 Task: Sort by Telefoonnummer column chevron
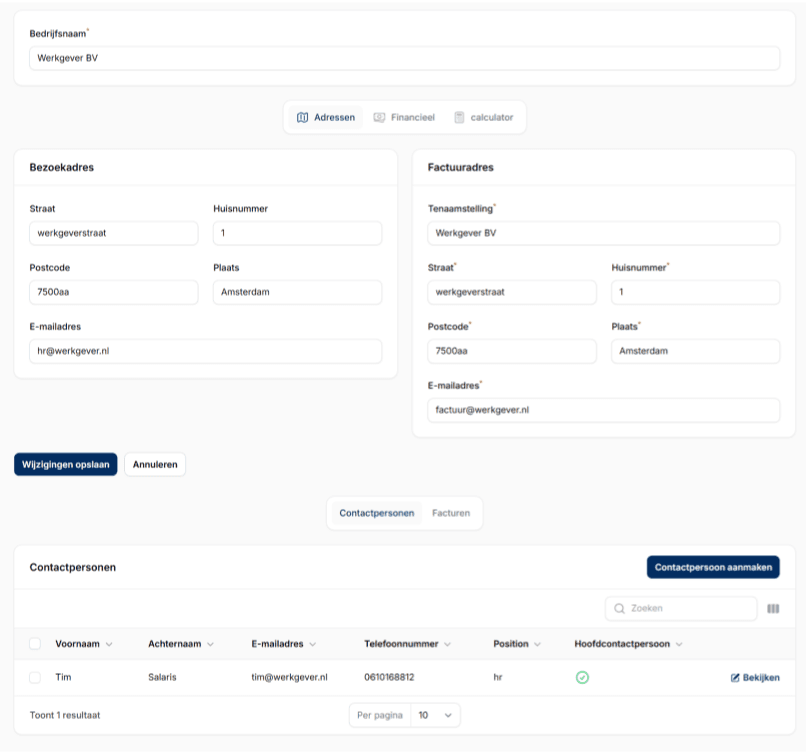[x=447, y=644]
